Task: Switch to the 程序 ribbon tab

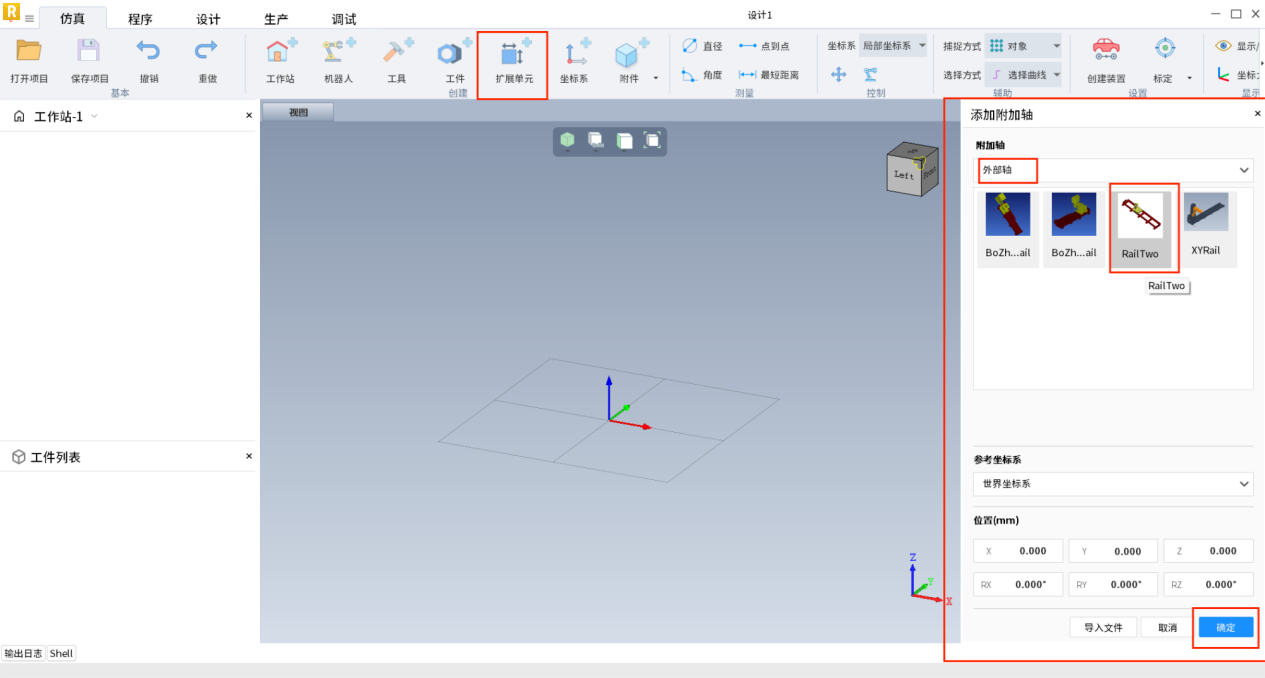Action: [140, 19]
